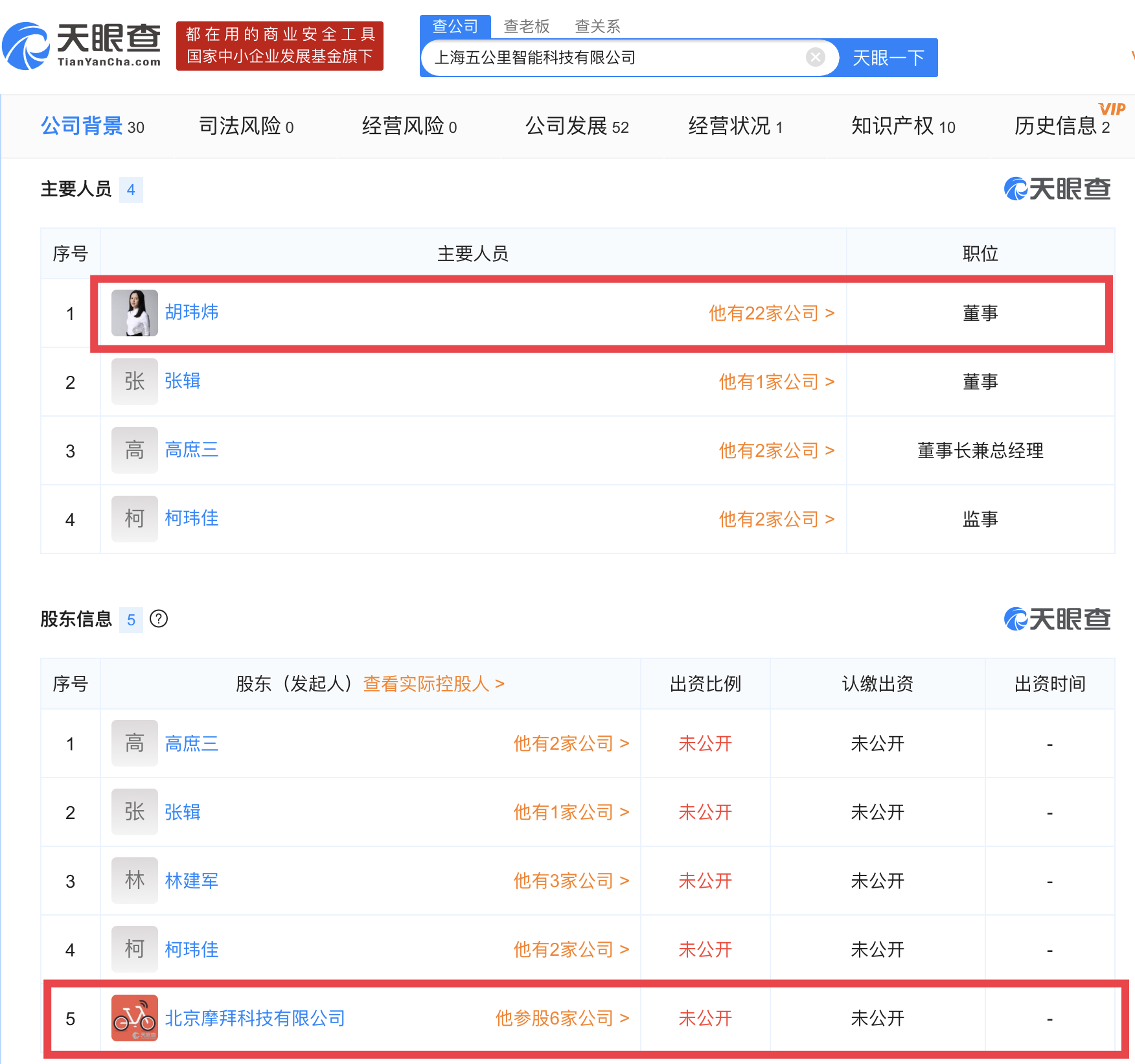This screenshot has height=1064, width=1135.
Task: Click 出资时间 column header
Action: 1050,684
